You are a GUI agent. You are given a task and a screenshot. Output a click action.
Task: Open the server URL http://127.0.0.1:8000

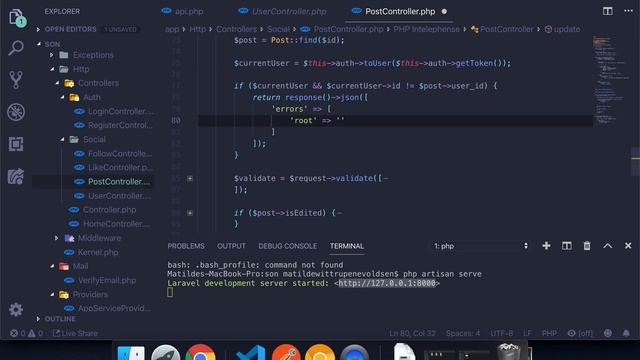point(387,283)
